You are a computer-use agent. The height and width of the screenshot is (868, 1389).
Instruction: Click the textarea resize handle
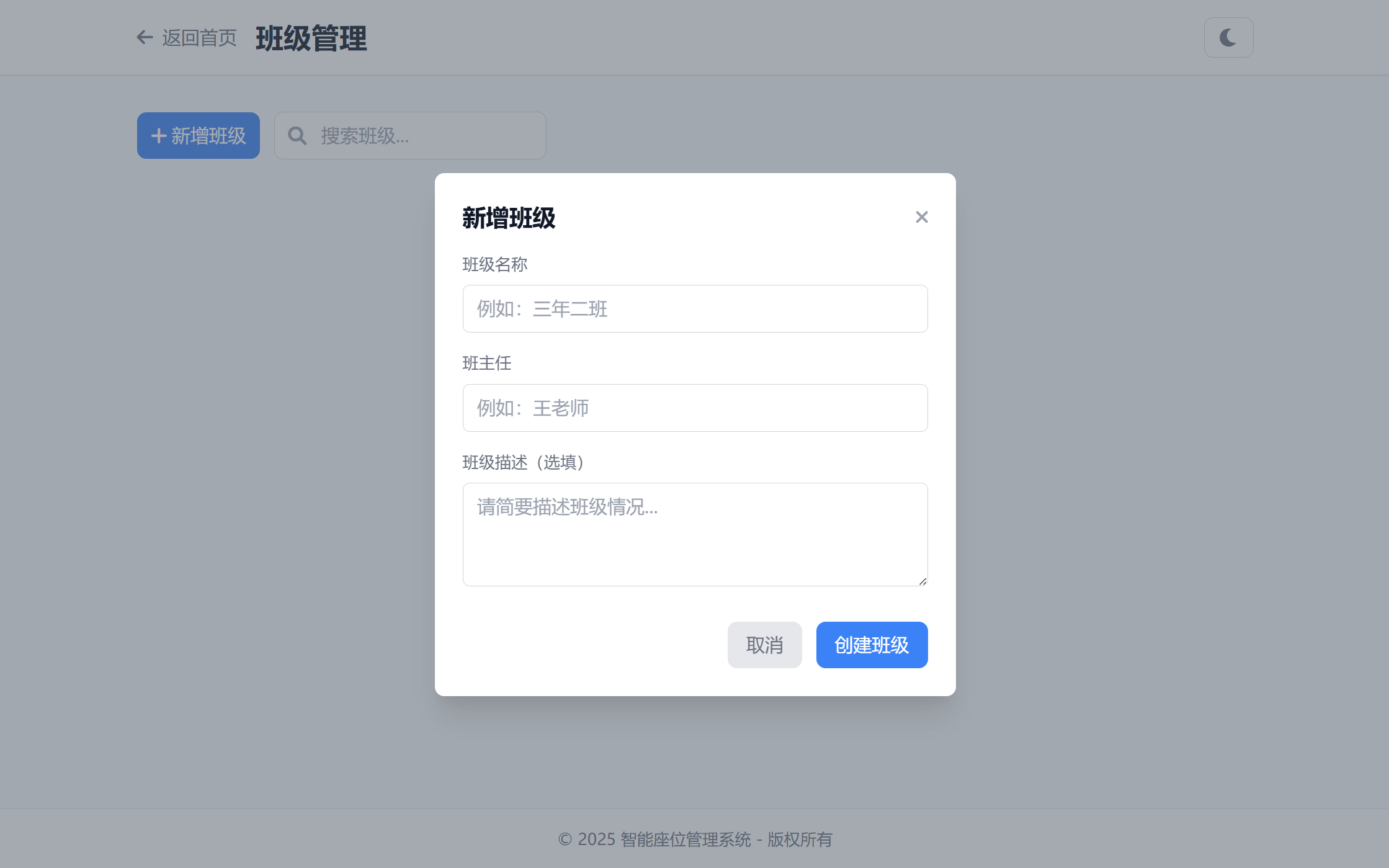point(922,581)
